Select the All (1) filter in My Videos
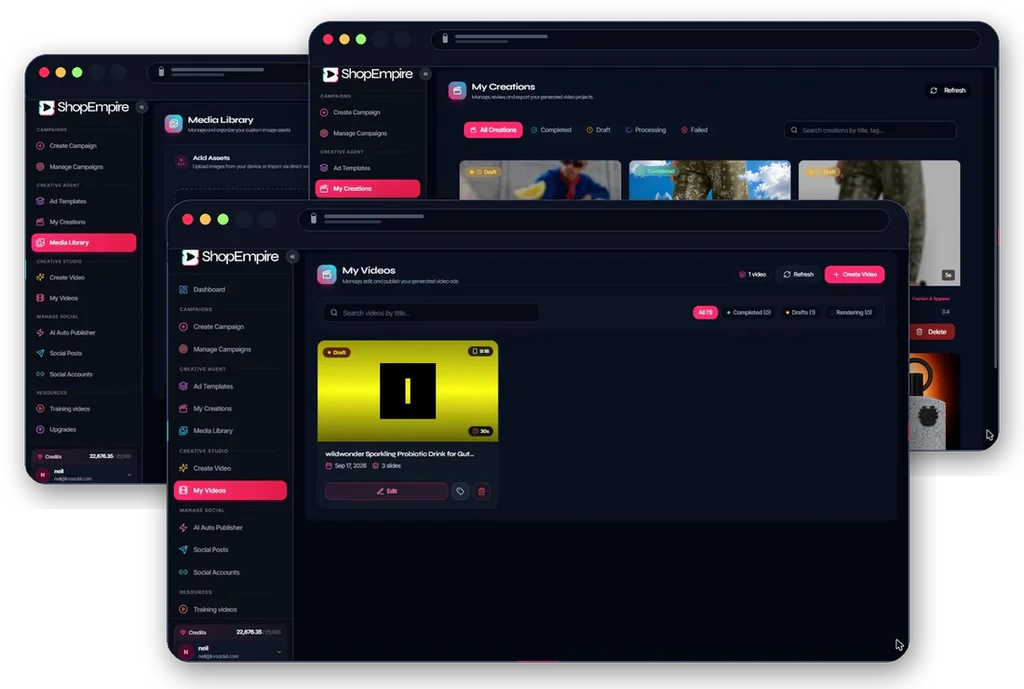Viewport: 1024px width, 689px height. click(x=705, y=312)
